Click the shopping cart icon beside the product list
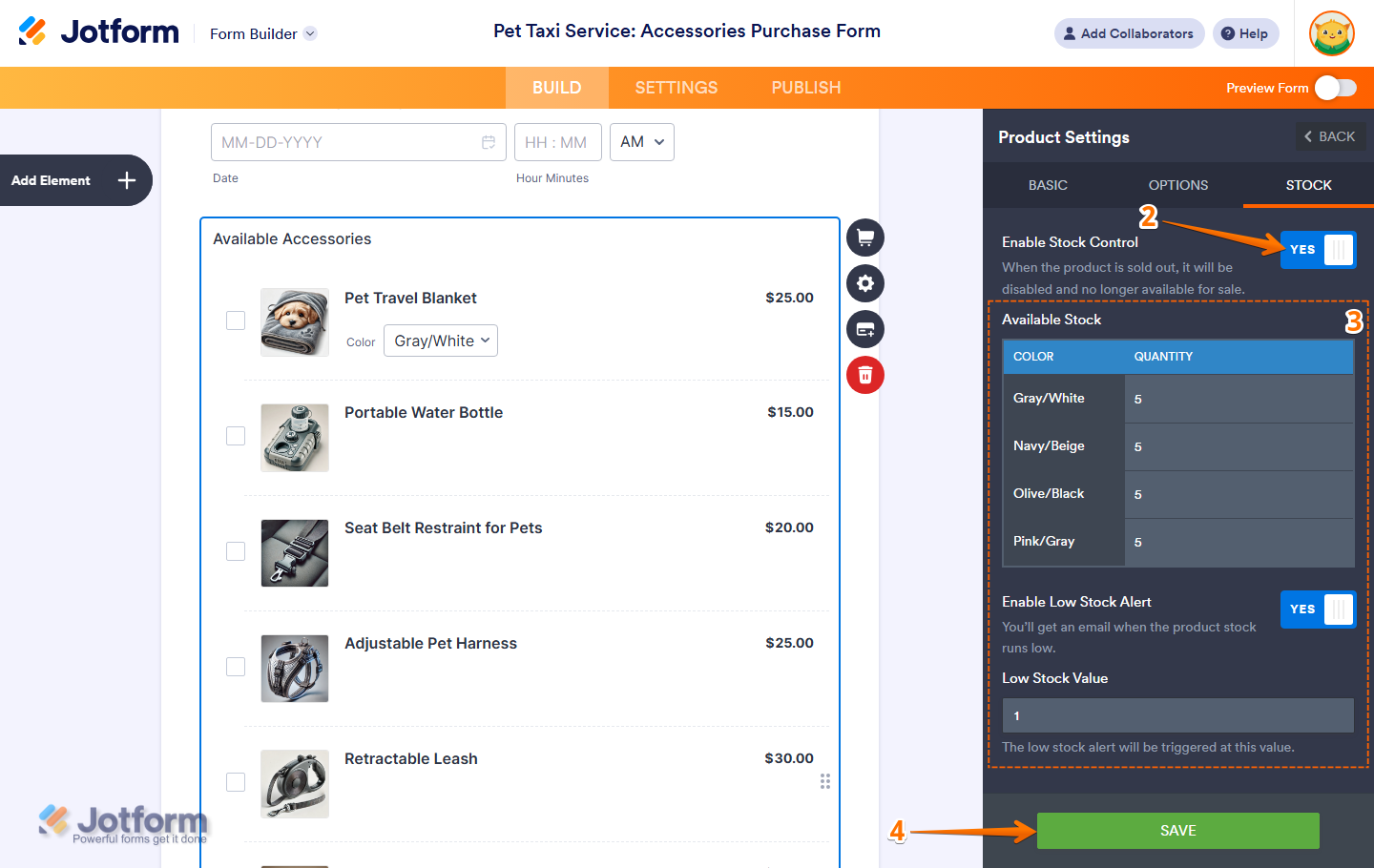 [864, 238]
